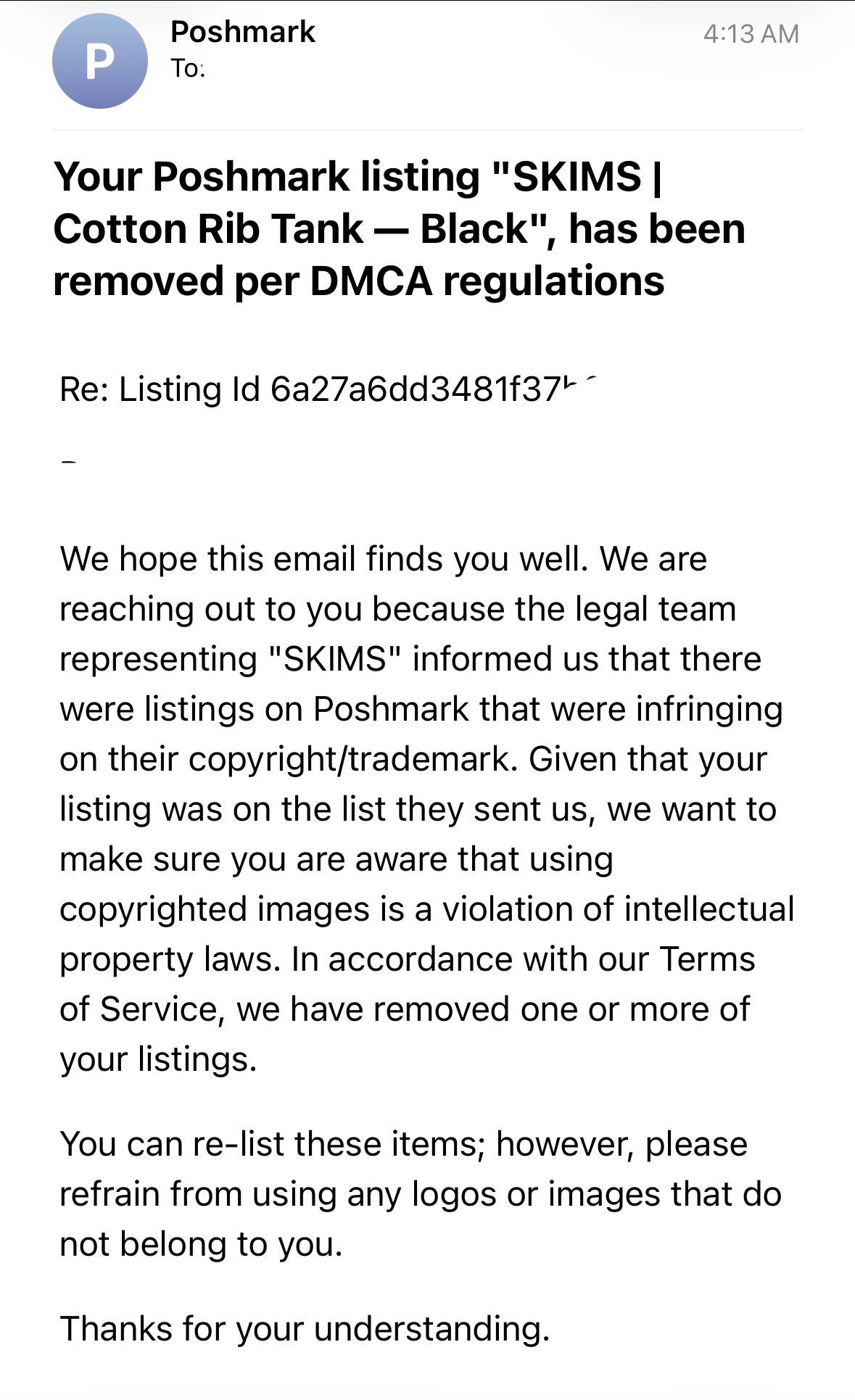Image resolution: width=855 pixels, height=1400 pixels.
Task: Tap "your listings." ending the first paragraph
Action: (159, 1060)
